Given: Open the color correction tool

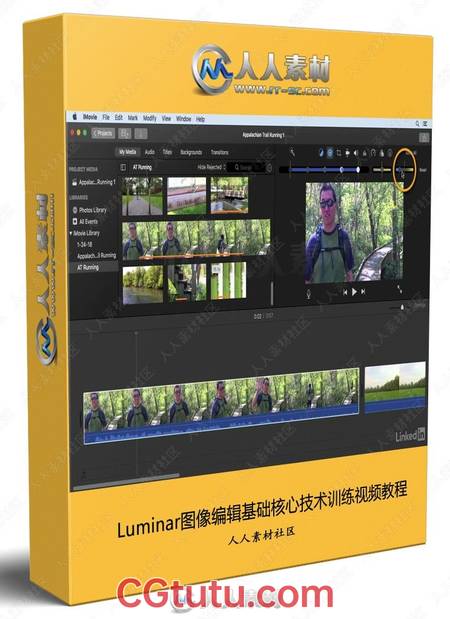Looking at the screenshot, I should click(330, 153).
